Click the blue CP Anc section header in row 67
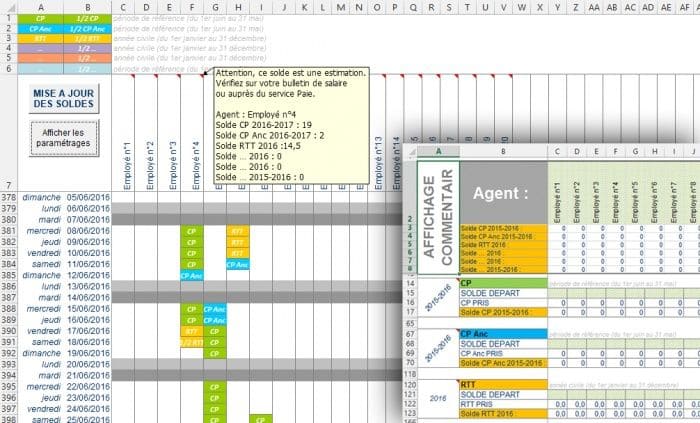Viewport: 700px width, 423px height. tap(504, 334)
